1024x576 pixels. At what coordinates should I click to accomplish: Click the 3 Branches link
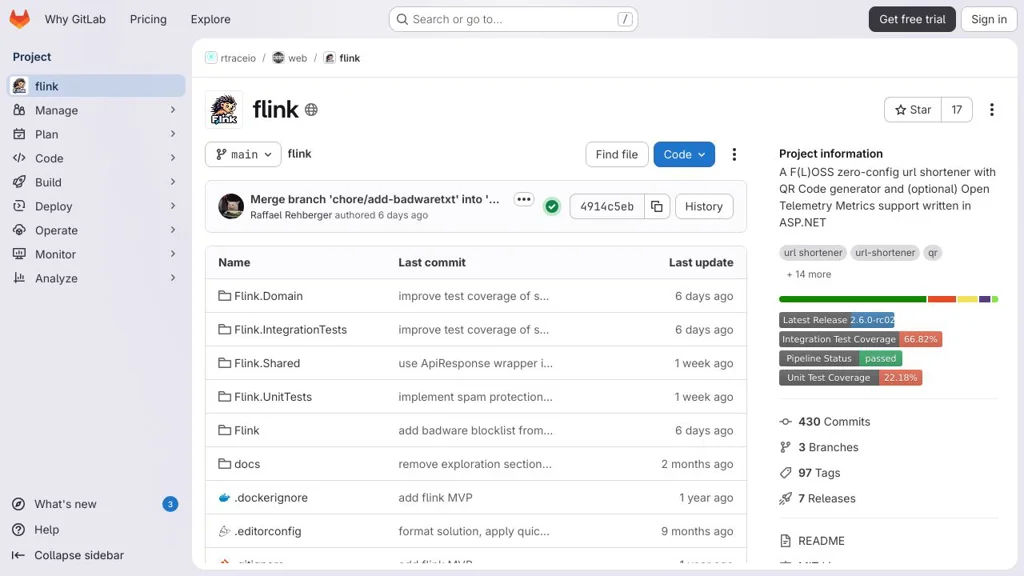pos(828,447)
